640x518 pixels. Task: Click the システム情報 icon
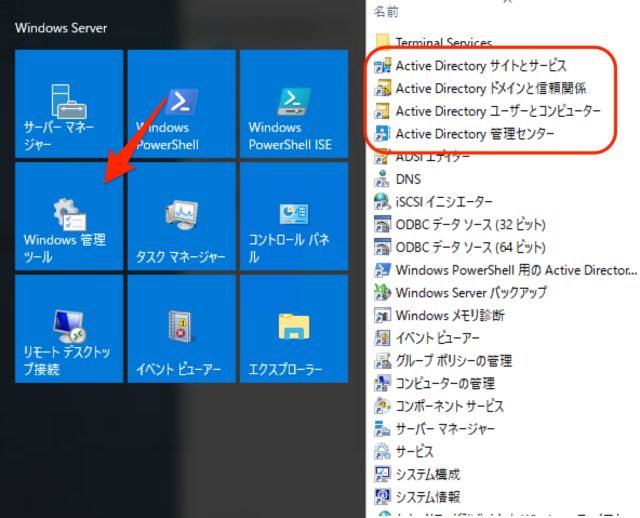tap(382, 497)
